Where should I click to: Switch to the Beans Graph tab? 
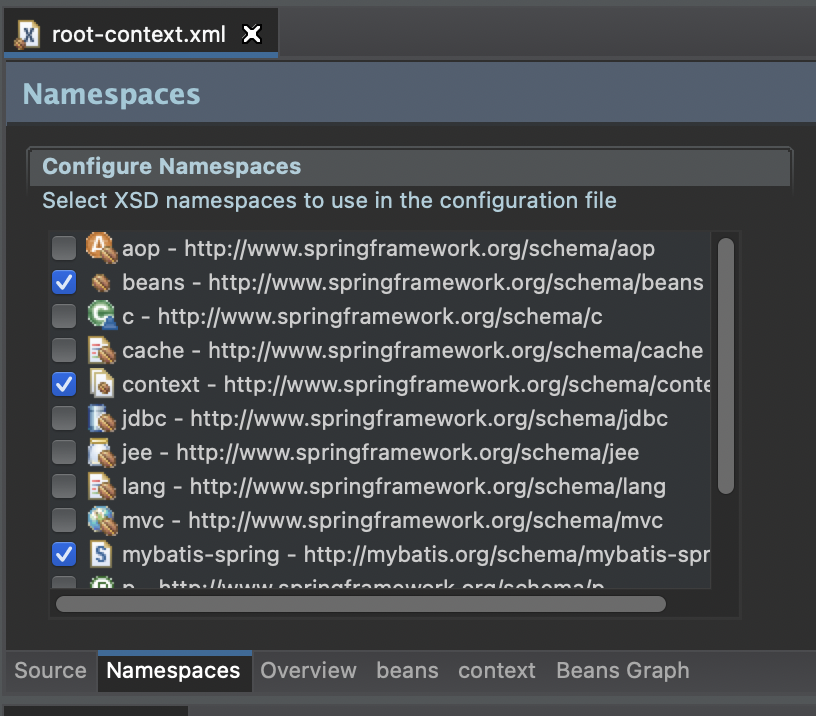pyautogui.click(x=623, y=671)
